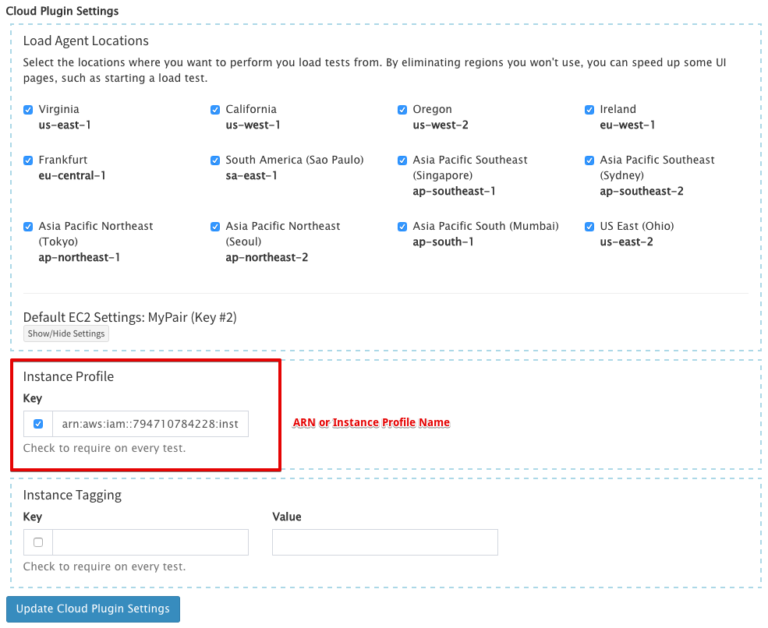Uncheck Asia Pacific Northeast (Tokyo) checkbox

[28, 226]
